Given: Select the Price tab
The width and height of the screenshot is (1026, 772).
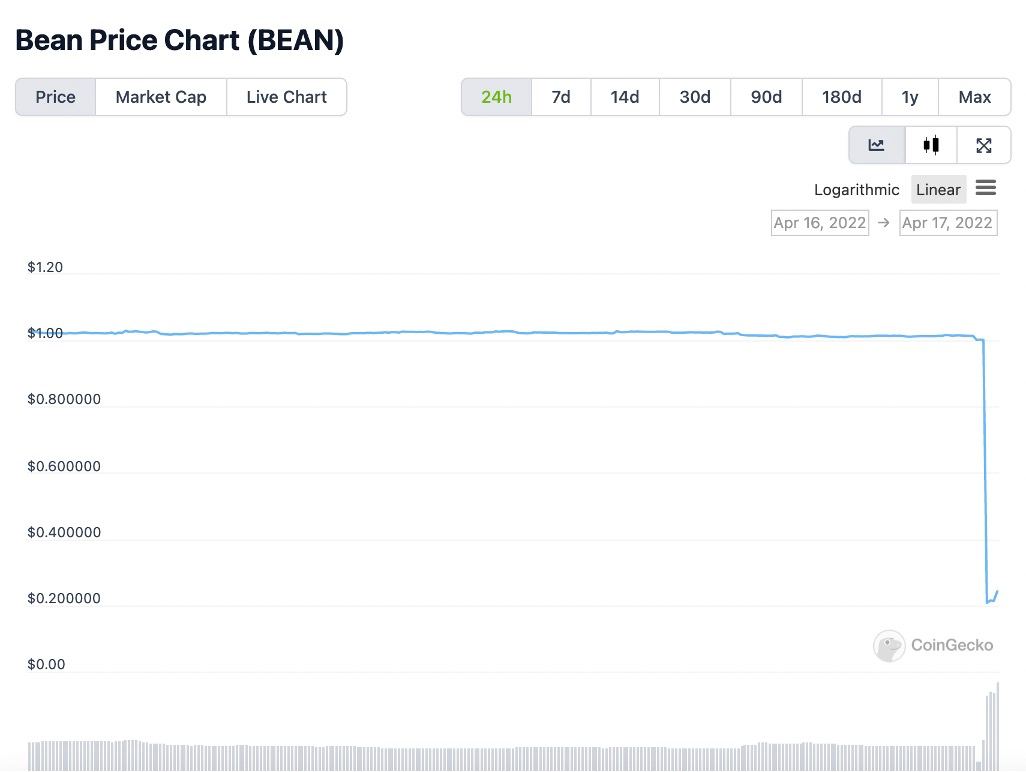Looking at the screenshot, I should click(56, 97).
